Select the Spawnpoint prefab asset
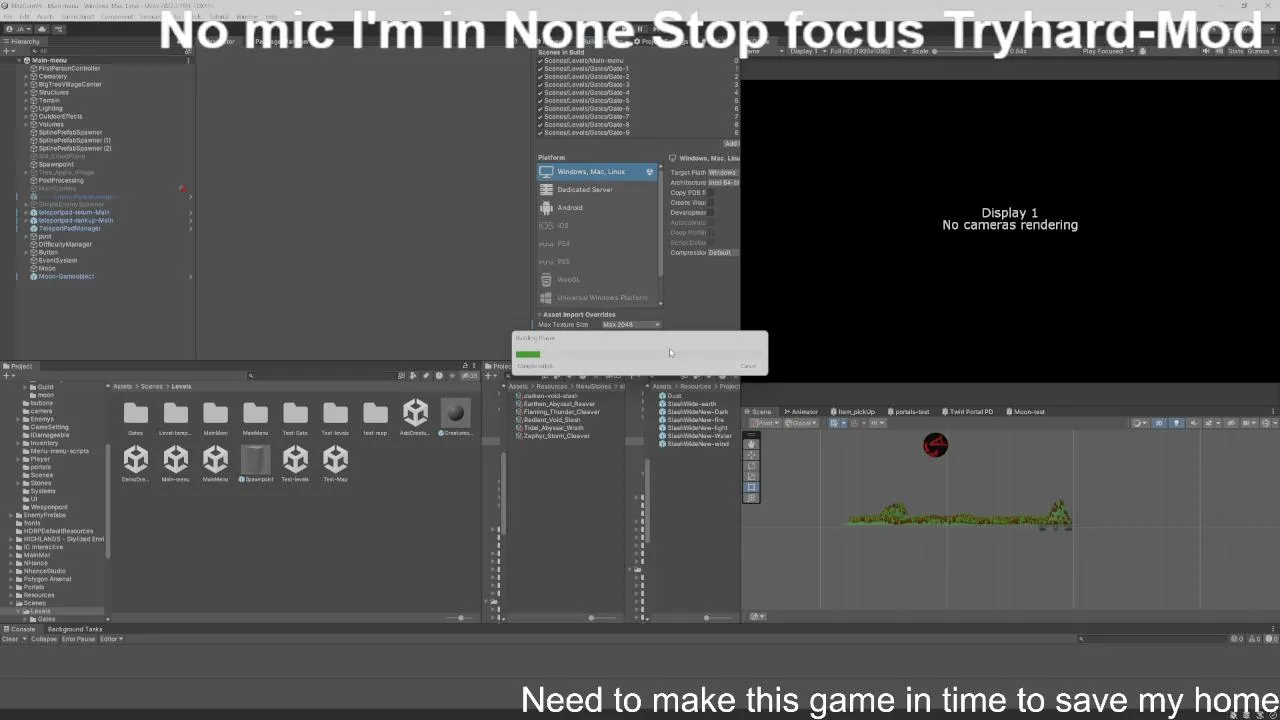 click(255, 459)
